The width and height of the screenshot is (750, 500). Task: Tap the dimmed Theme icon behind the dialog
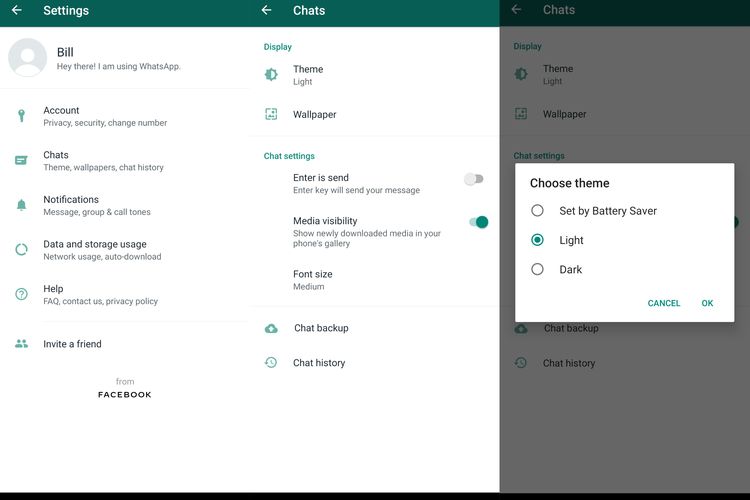click(x=521, y=74)
